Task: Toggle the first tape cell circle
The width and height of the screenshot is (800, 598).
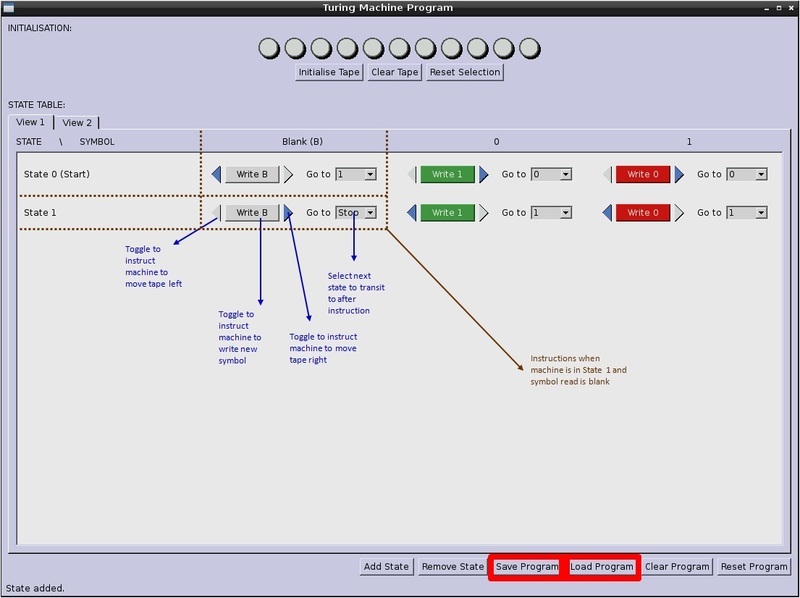Action: pyautogui.click(x=270, y=47)
